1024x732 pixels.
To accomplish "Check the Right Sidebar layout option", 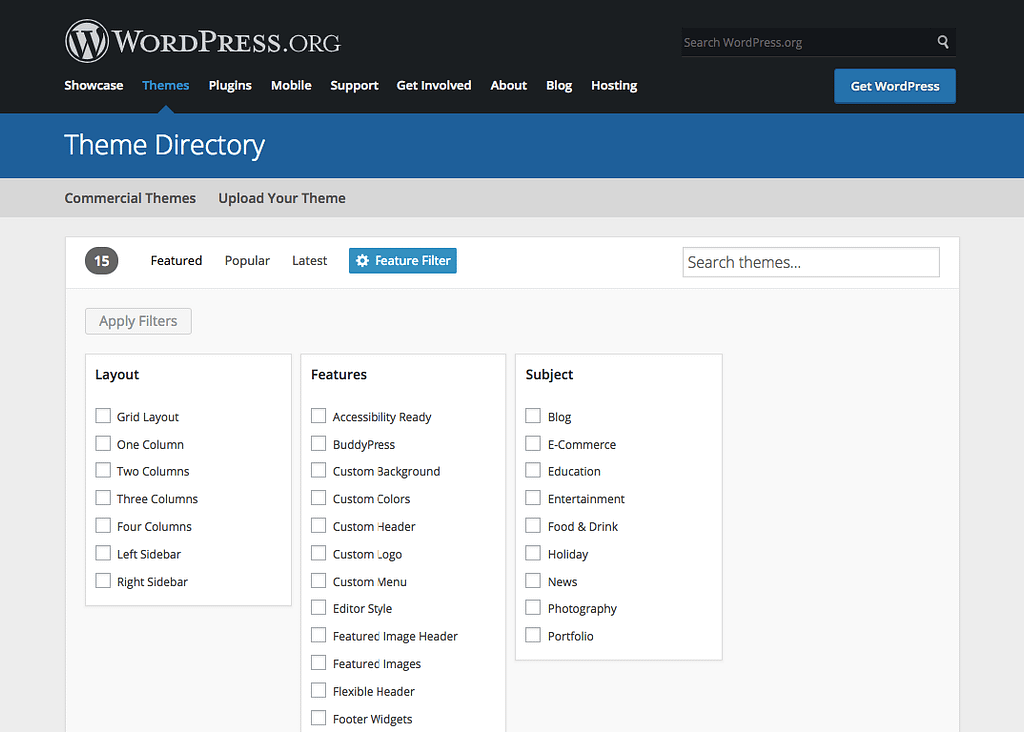I will [103, 581].
